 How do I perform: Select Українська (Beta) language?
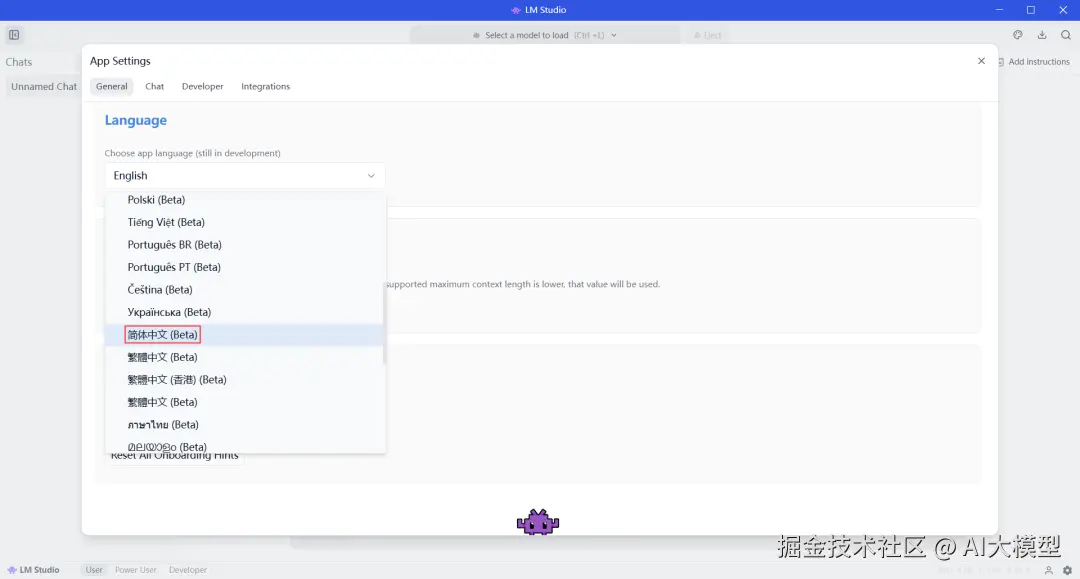tap(245, 312)
